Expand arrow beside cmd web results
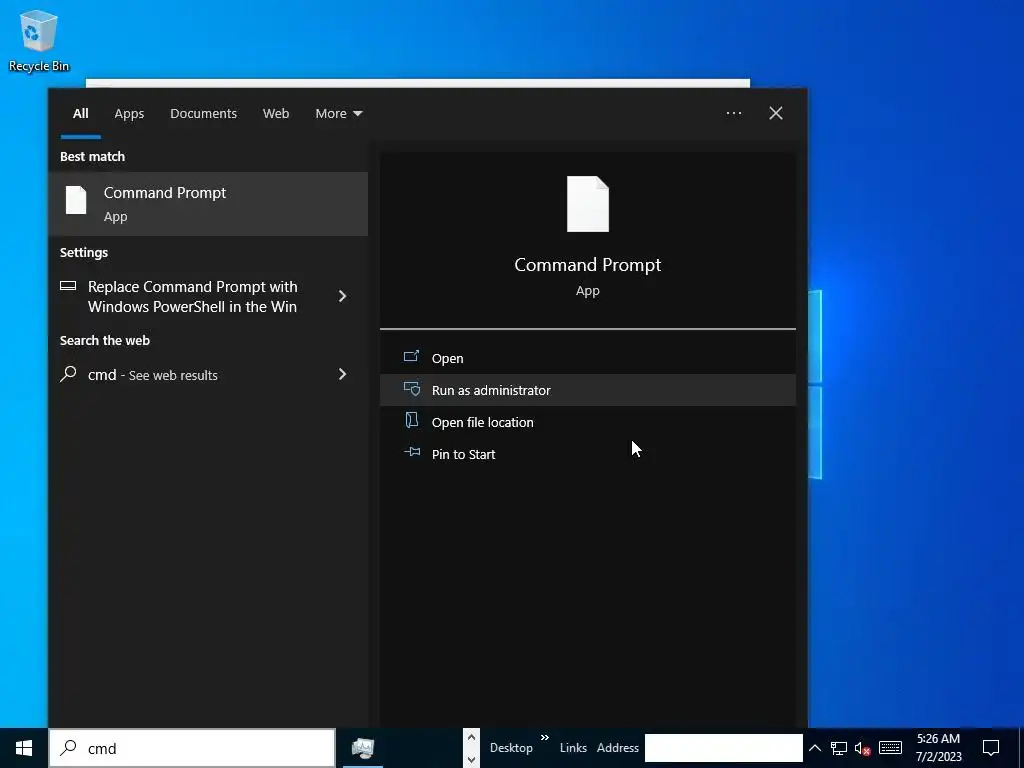The image size is (1024, 768). [342, 374]
